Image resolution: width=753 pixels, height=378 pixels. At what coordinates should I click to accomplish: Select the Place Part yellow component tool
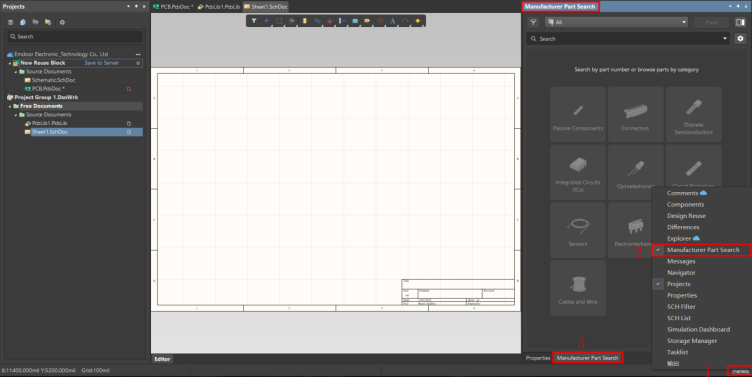(304, 21)
